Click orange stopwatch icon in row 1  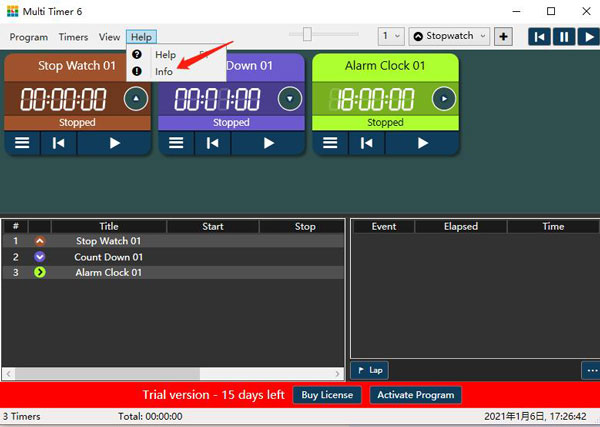point(40,241)
